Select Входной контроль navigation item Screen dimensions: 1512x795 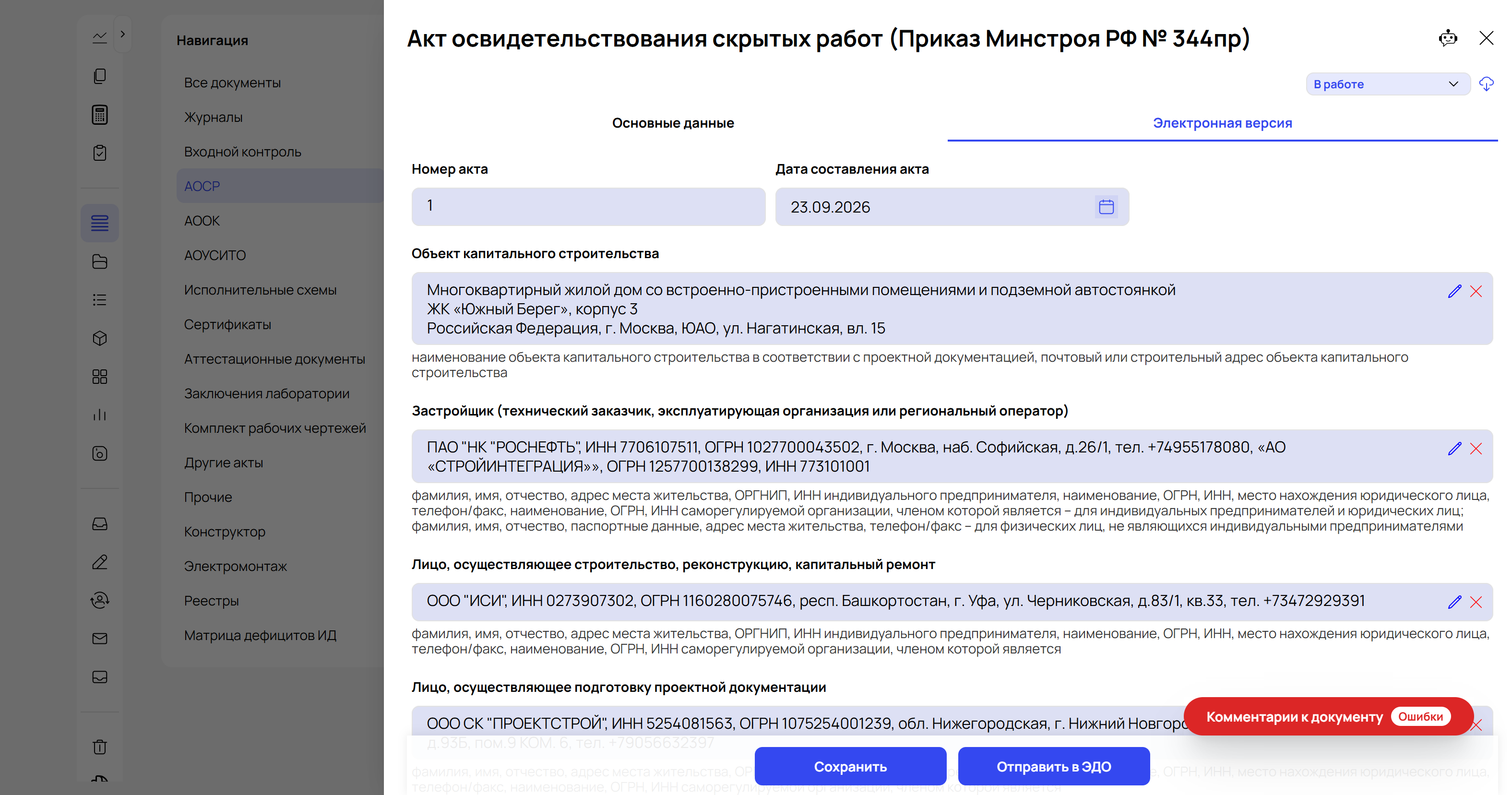[242, 152]
